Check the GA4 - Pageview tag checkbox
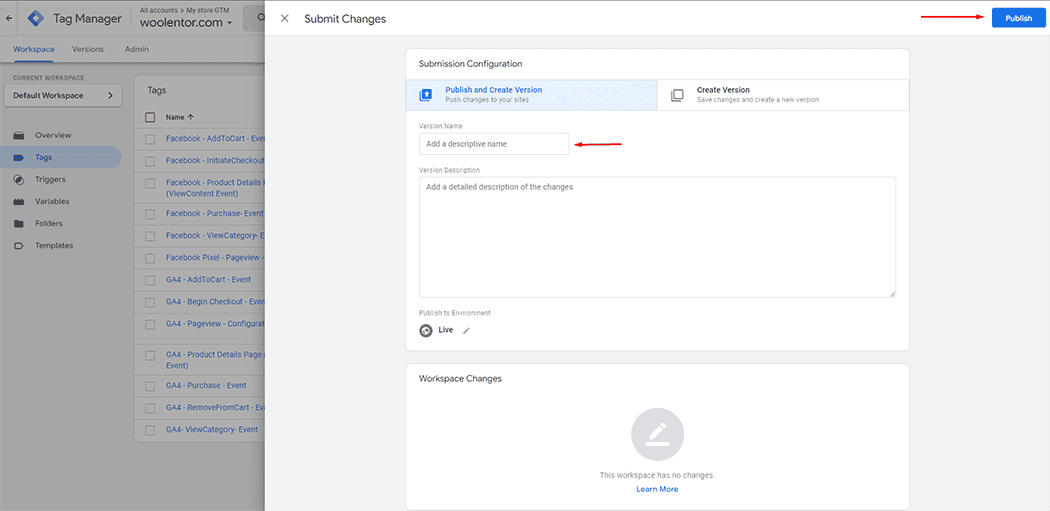This screenshot has width=1050, height=511. [x=150, y=324]
